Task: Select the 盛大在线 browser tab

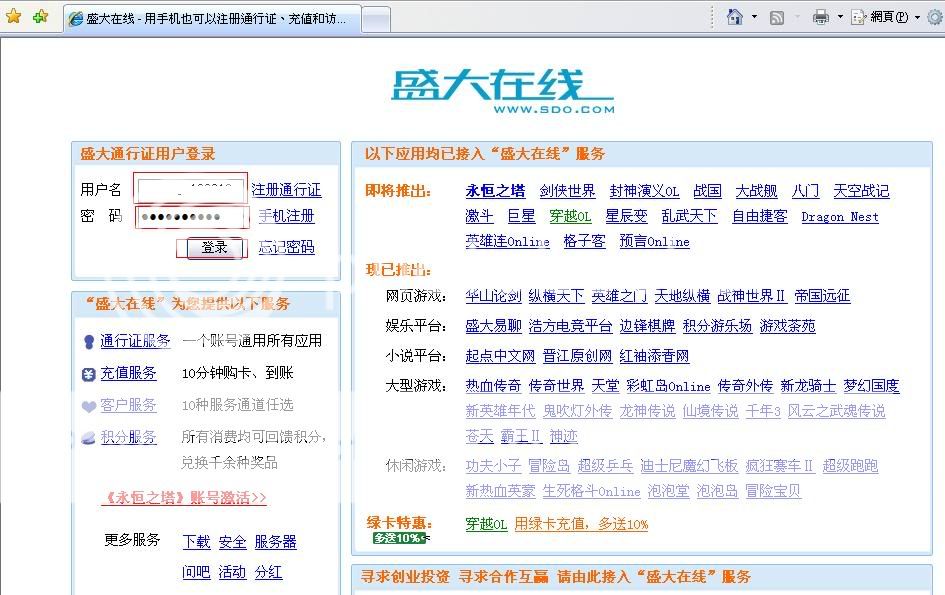Action: pyautogui.click(x=210, y=19)
